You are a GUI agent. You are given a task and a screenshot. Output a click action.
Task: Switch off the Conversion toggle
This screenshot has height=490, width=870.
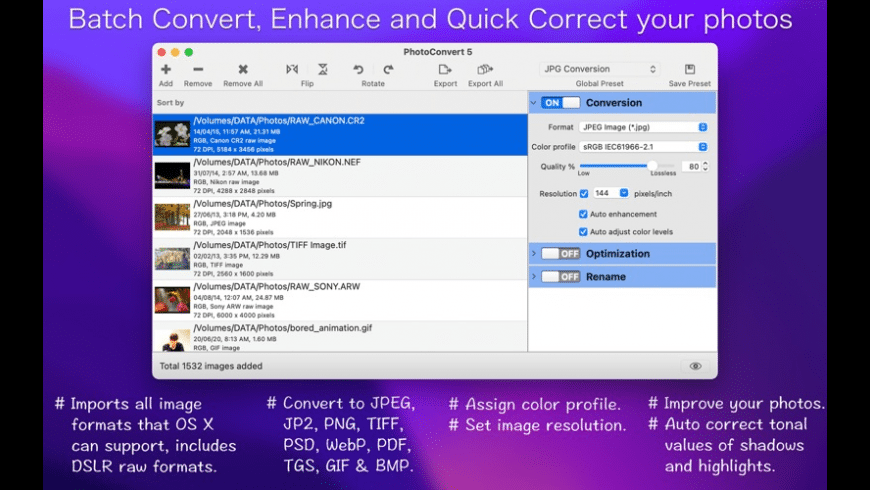tap(560, 103)
